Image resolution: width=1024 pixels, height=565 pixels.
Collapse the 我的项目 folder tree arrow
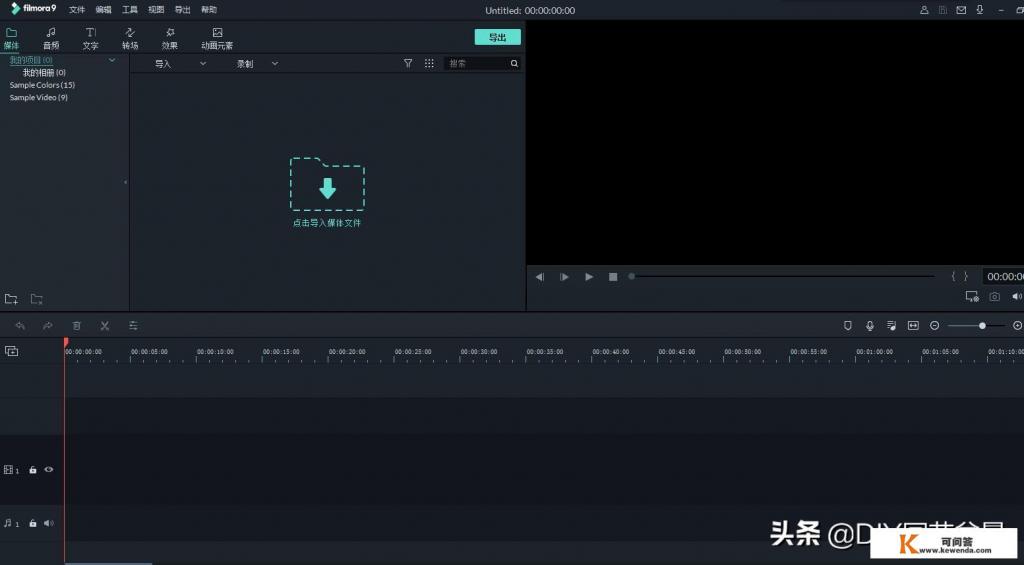[x=112, y=61]
